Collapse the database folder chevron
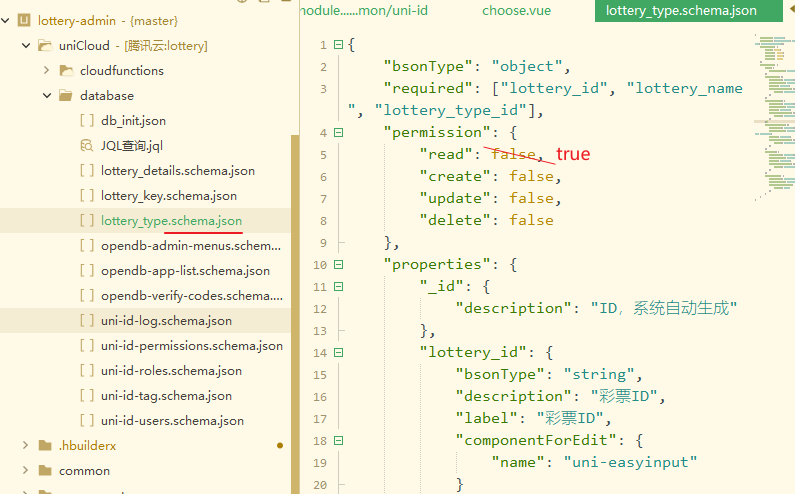This screenshot has height=494, width=795. click(47, 95)
